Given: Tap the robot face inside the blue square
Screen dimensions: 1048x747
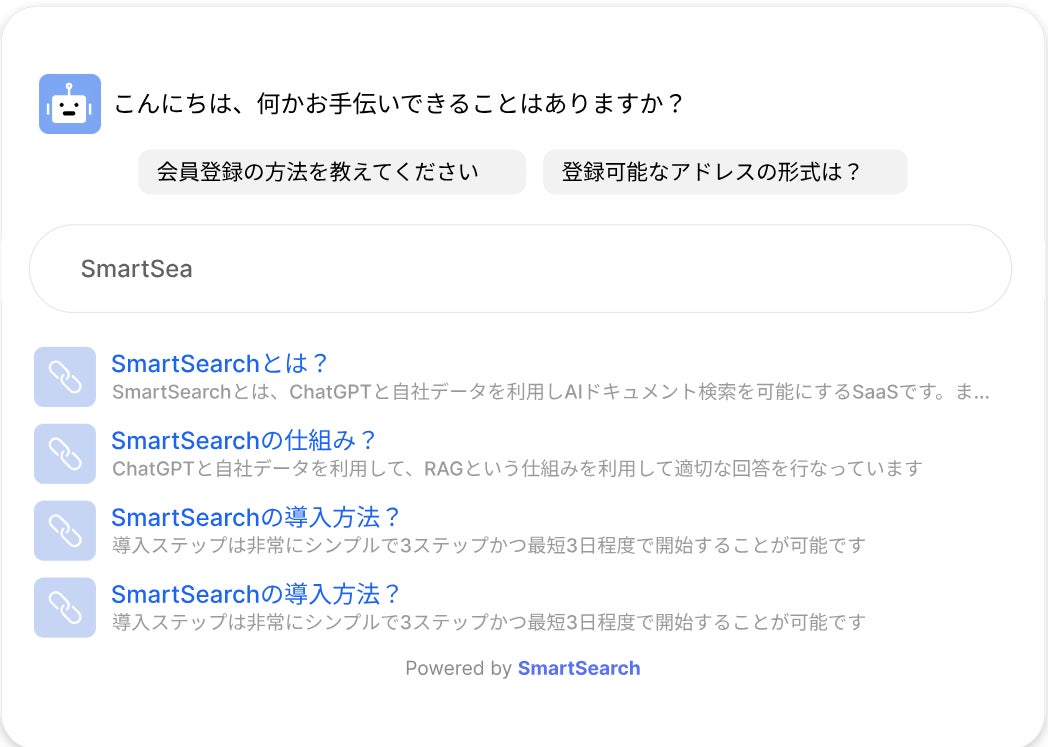Looking at the screenshot, I should (69, 103).
